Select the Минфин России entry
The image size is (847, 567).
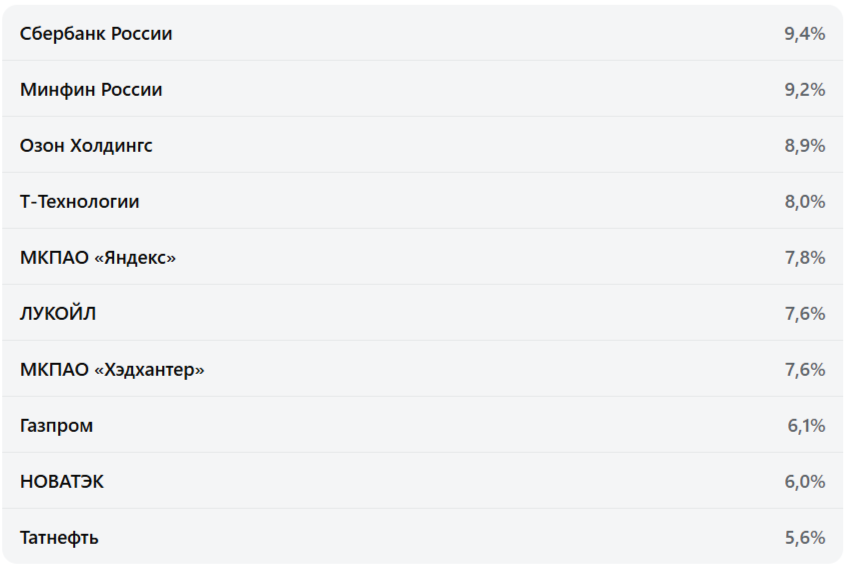point(91,90)
